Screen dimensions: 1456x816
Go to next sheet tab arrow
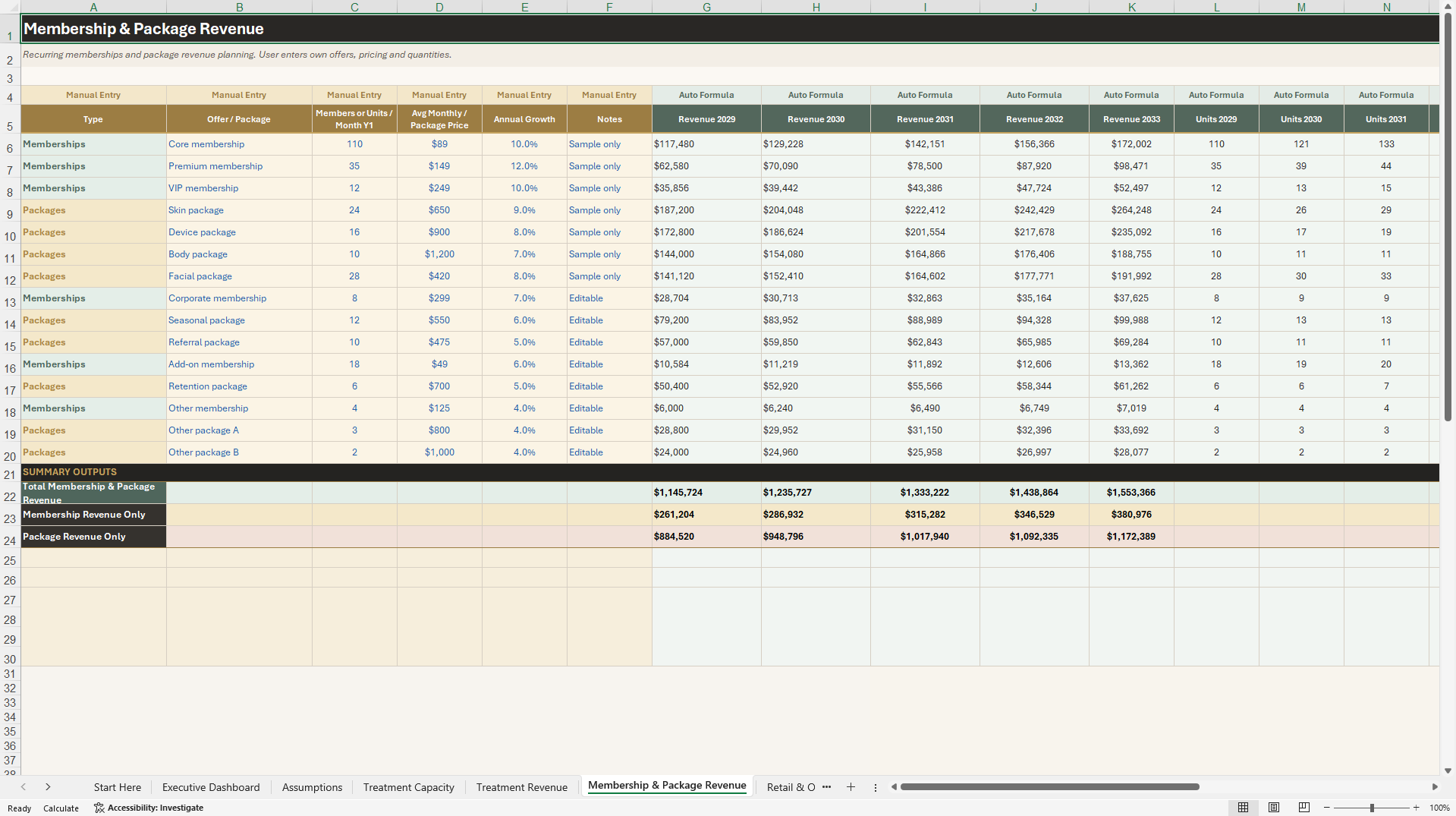48,787
